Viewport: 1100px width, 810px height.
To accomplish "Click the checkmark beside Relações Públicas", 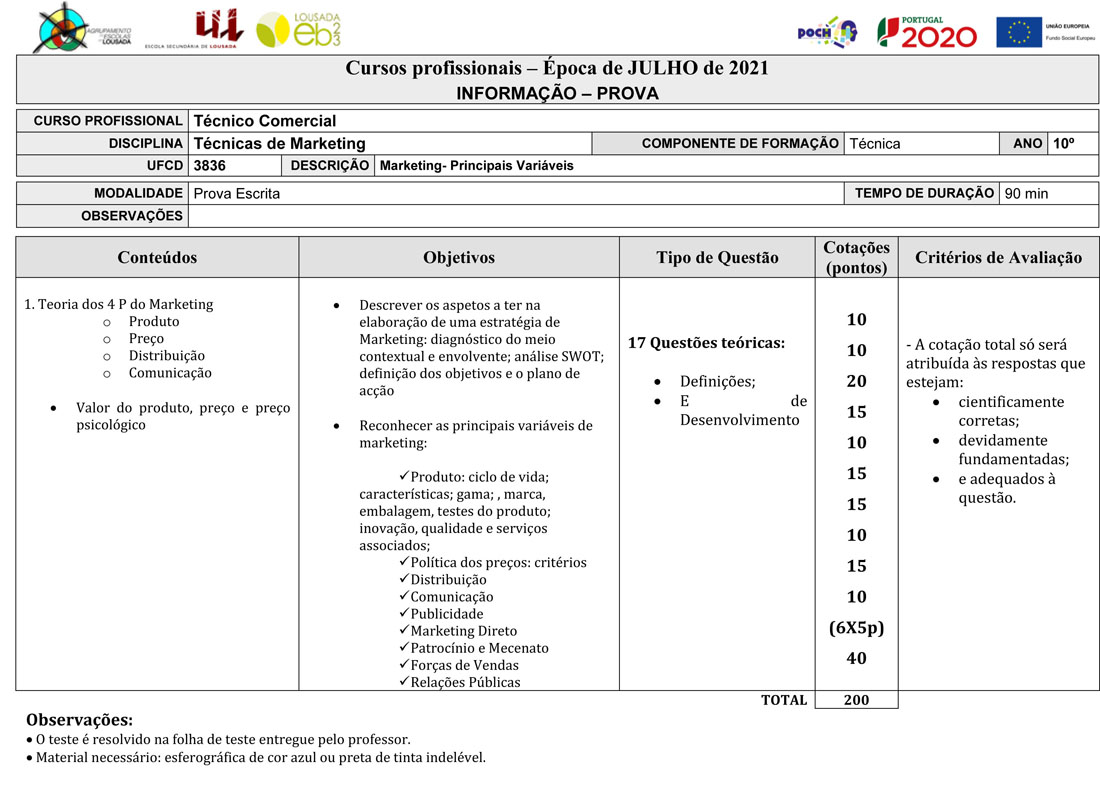I will [x=404, y=682].
